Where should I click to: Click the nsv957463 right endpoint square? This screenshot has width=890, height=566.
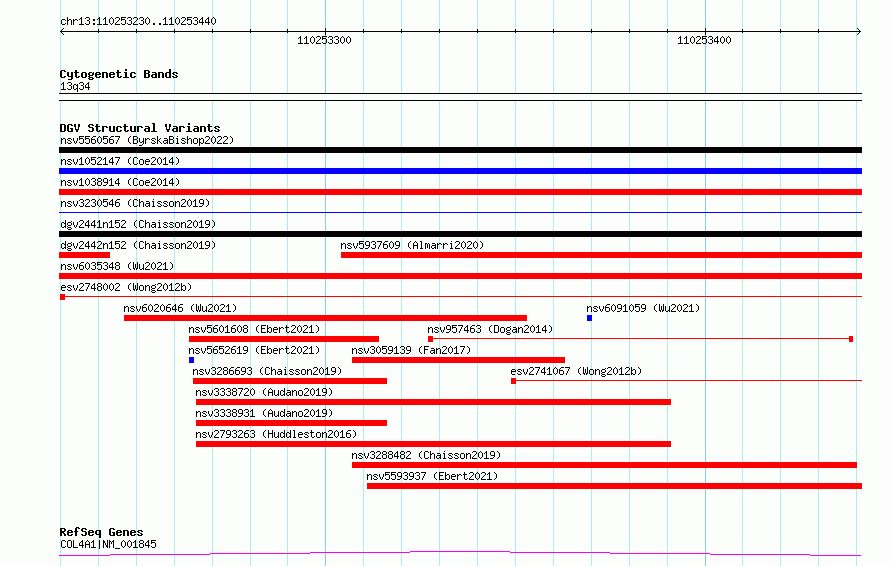pyautogui.click(x=851, y=339)
